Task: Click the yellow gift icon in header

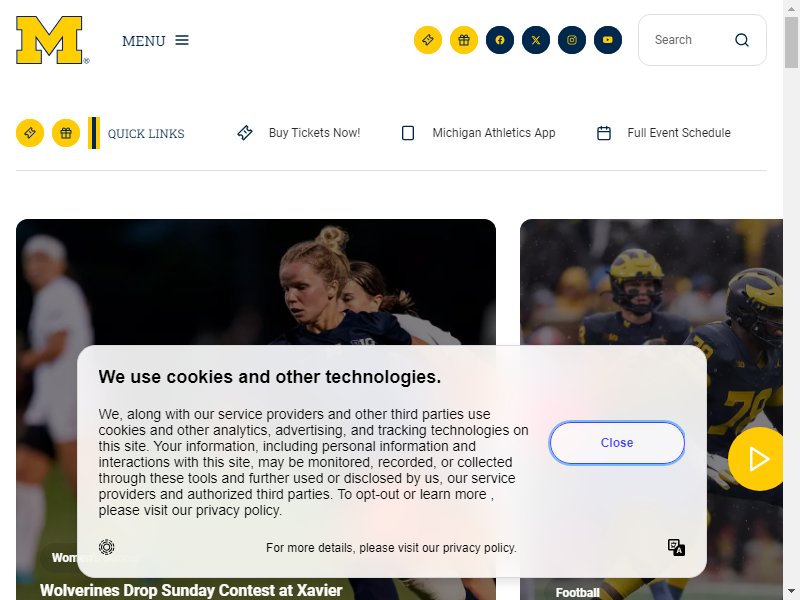Action: 464,40
